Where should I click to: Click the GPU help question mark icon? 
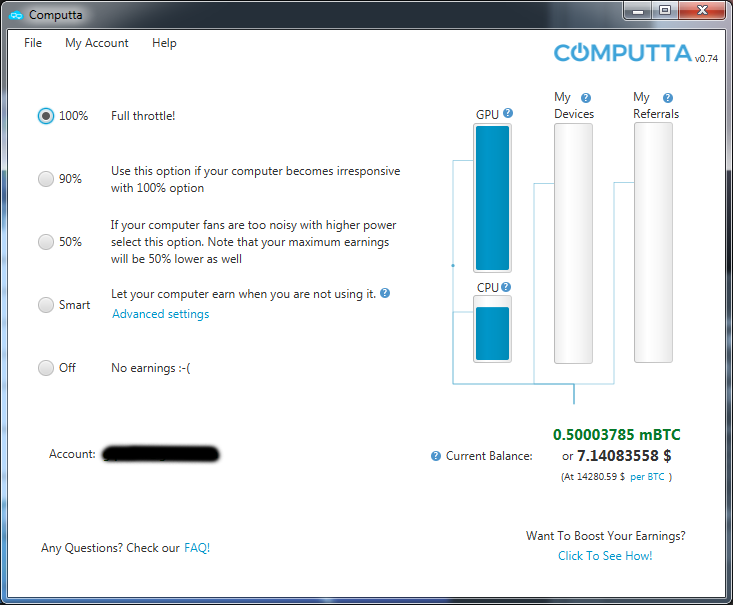pos(508,113)
